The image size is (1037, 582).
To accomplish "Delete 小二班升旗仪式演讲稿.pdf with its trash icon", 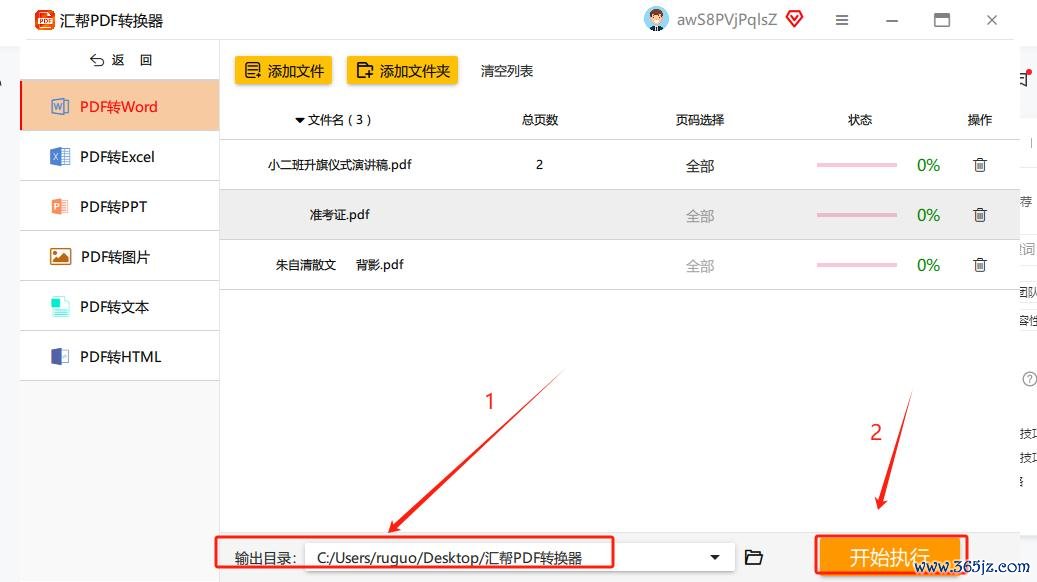I will pos(980,165).
